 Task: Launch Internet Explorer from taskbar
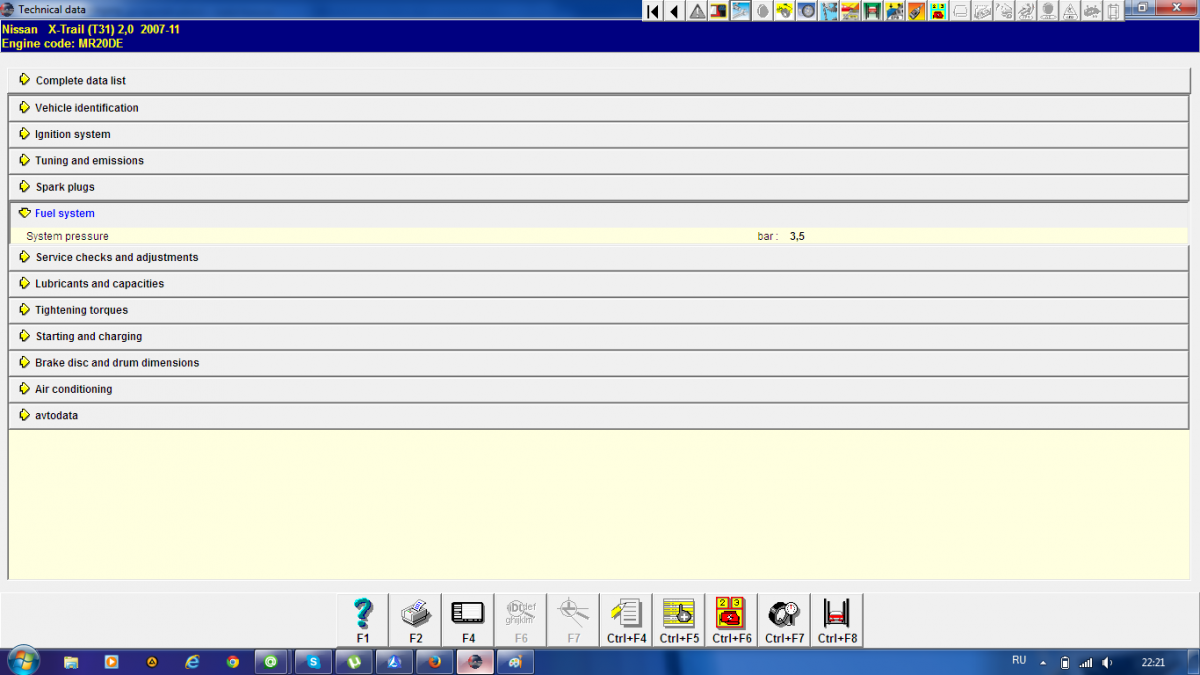192,662
